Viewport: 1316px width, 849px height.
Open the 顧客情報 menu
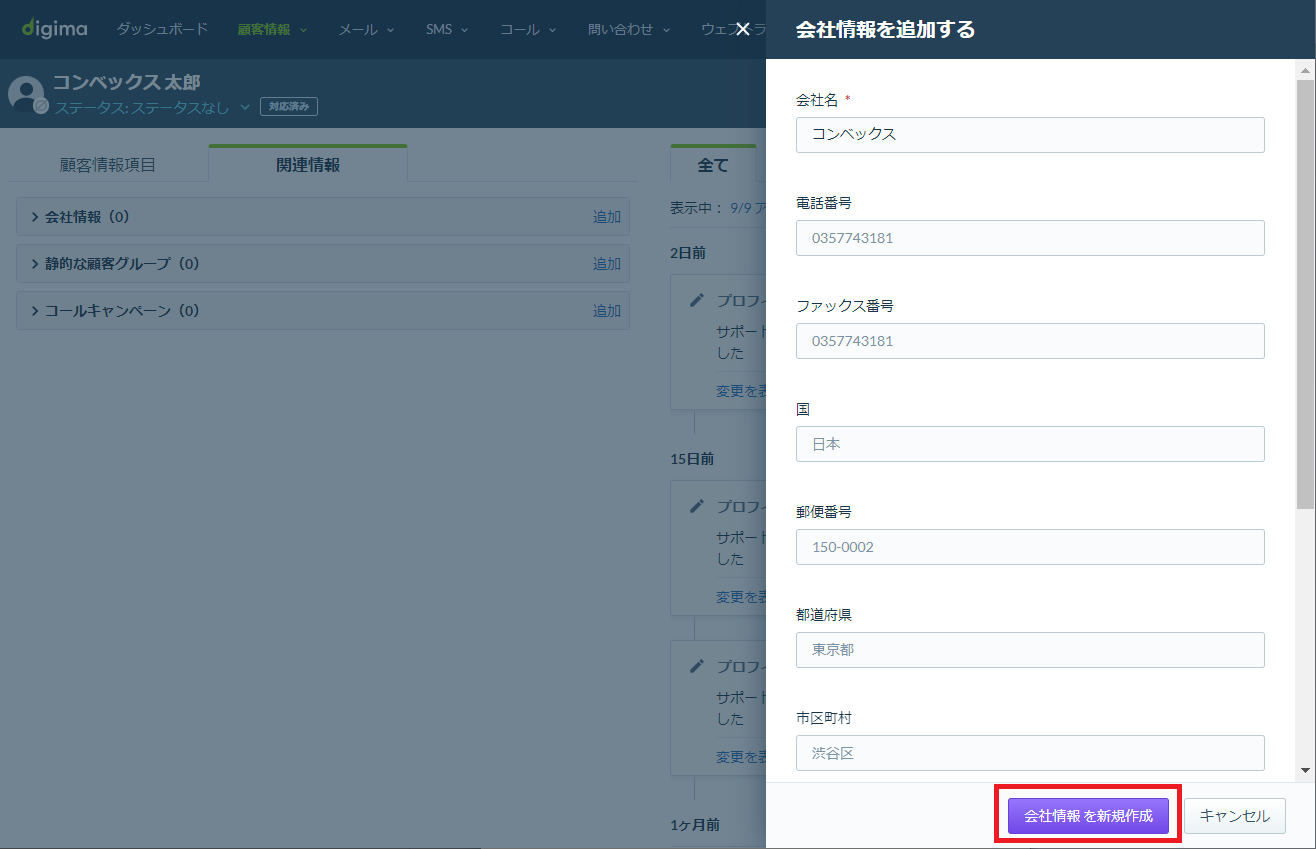(x=272, y=29)
